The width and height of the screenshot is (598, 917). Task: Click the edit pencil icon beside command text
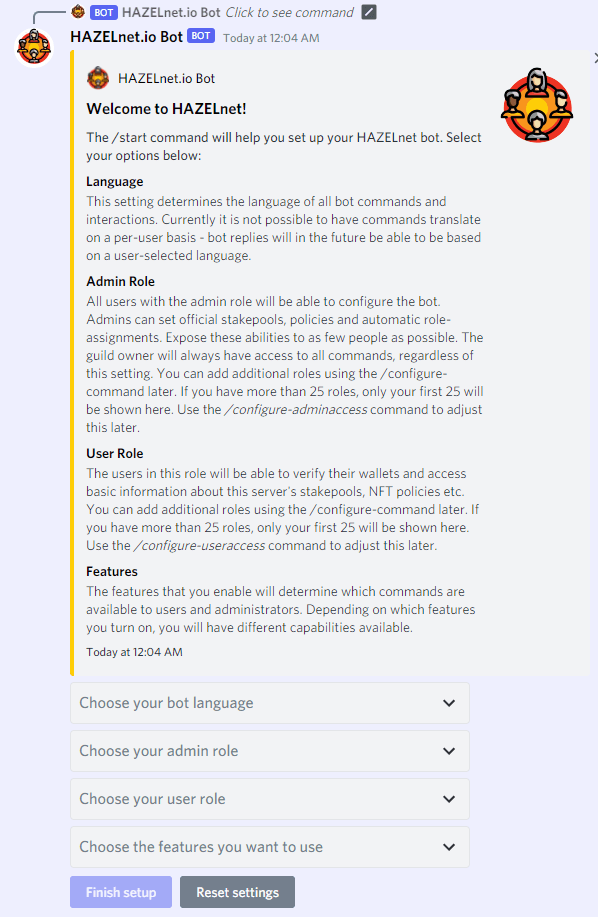pos(369,12)
